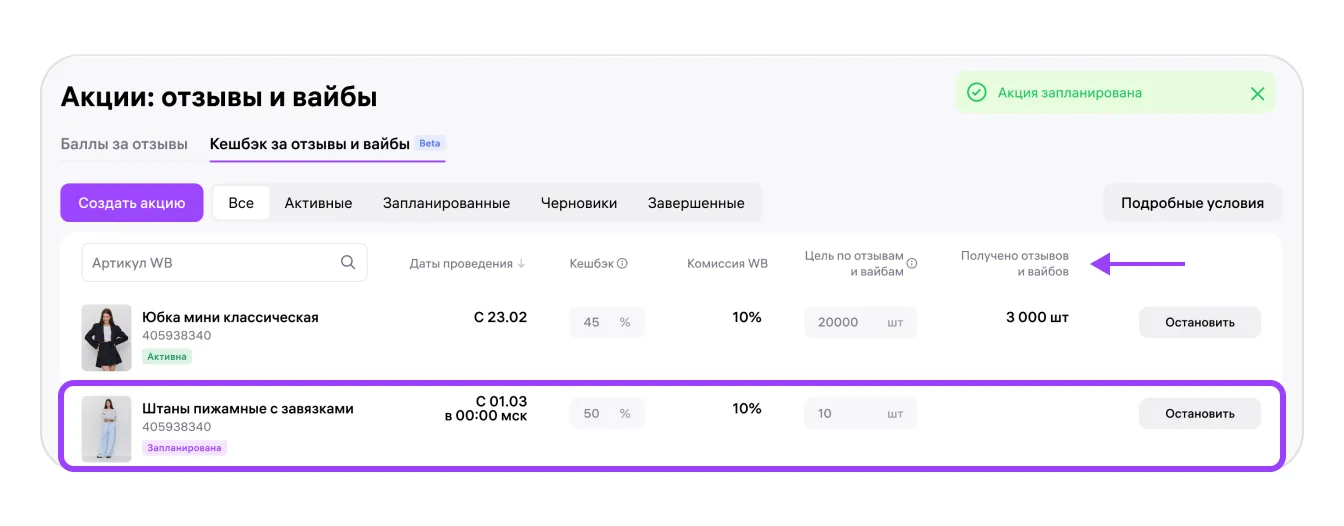Stop the 'Штаны пижамные с завязками' promotion
This screenshot has width=1344, height=526.
1200,413
